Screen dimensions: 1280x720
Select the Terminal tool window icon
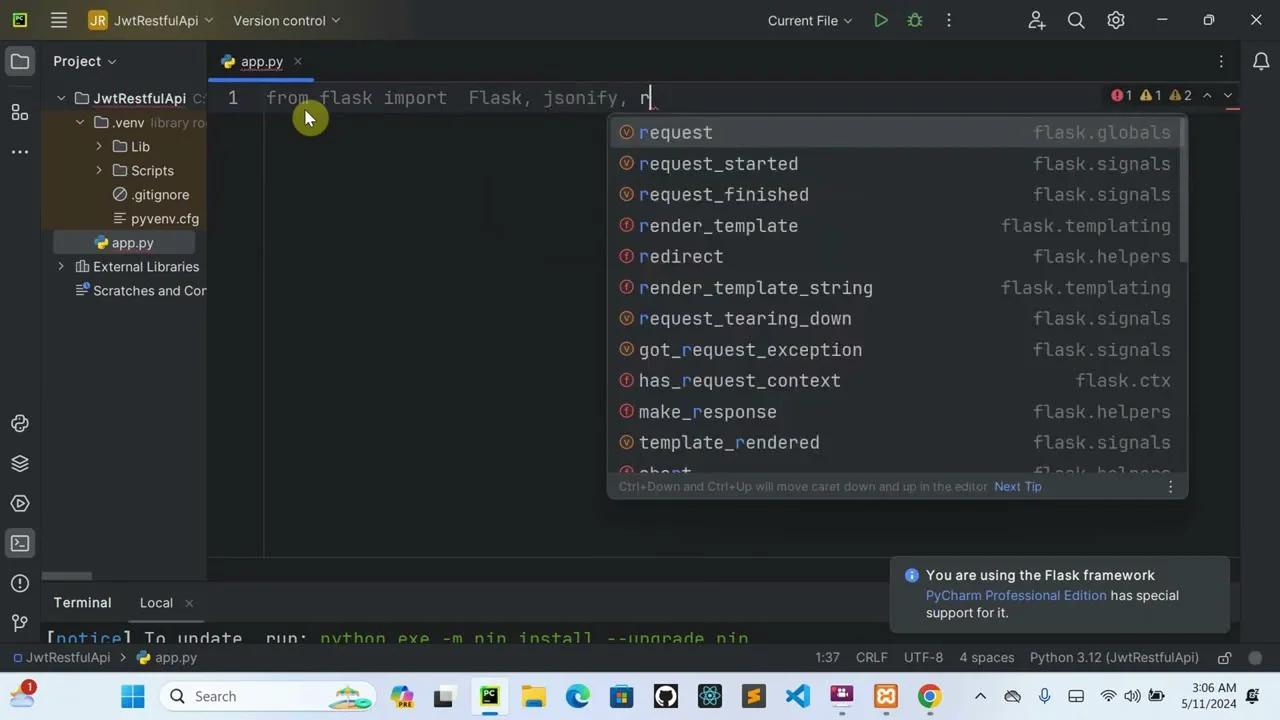pyautogui.click(x=20, y=543)
